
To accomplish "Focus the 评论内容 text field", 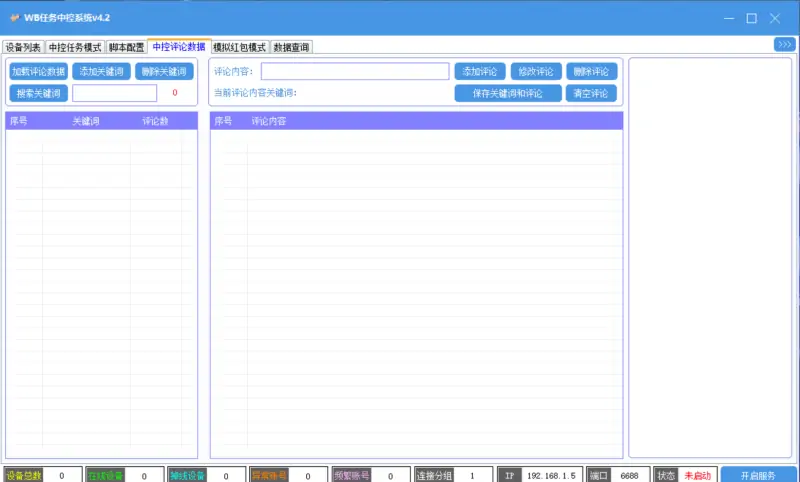I will [355, 71].
